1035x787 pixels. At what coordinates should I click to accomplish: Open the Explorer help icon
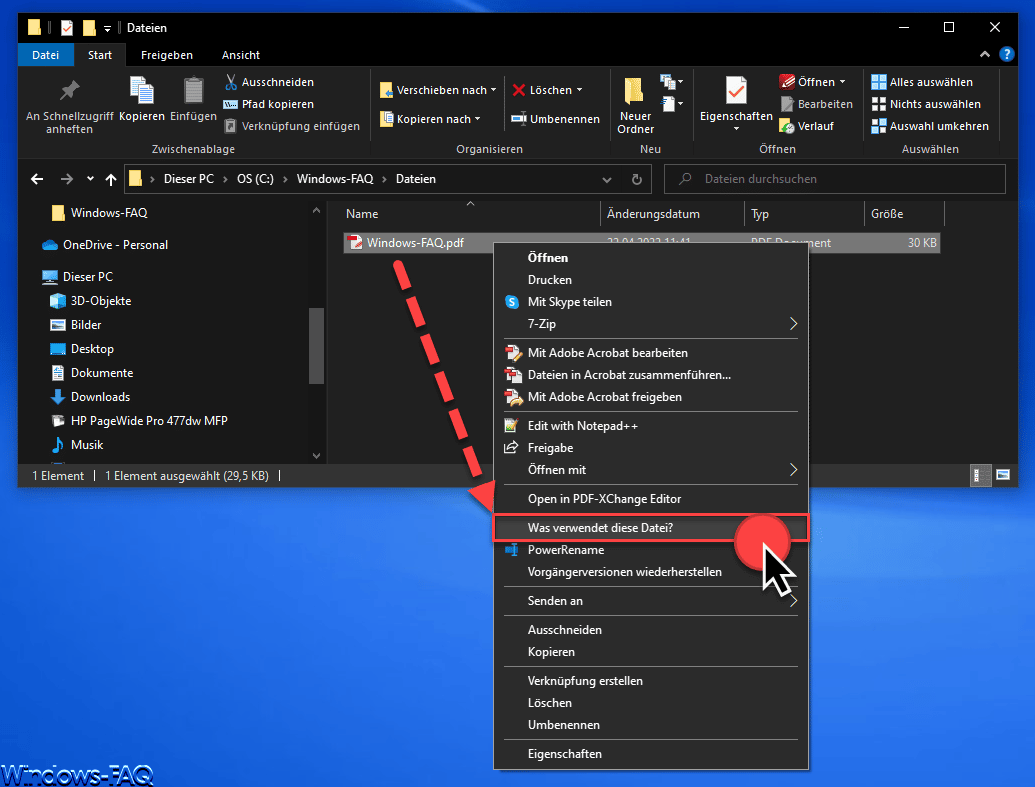[1006, 54]
